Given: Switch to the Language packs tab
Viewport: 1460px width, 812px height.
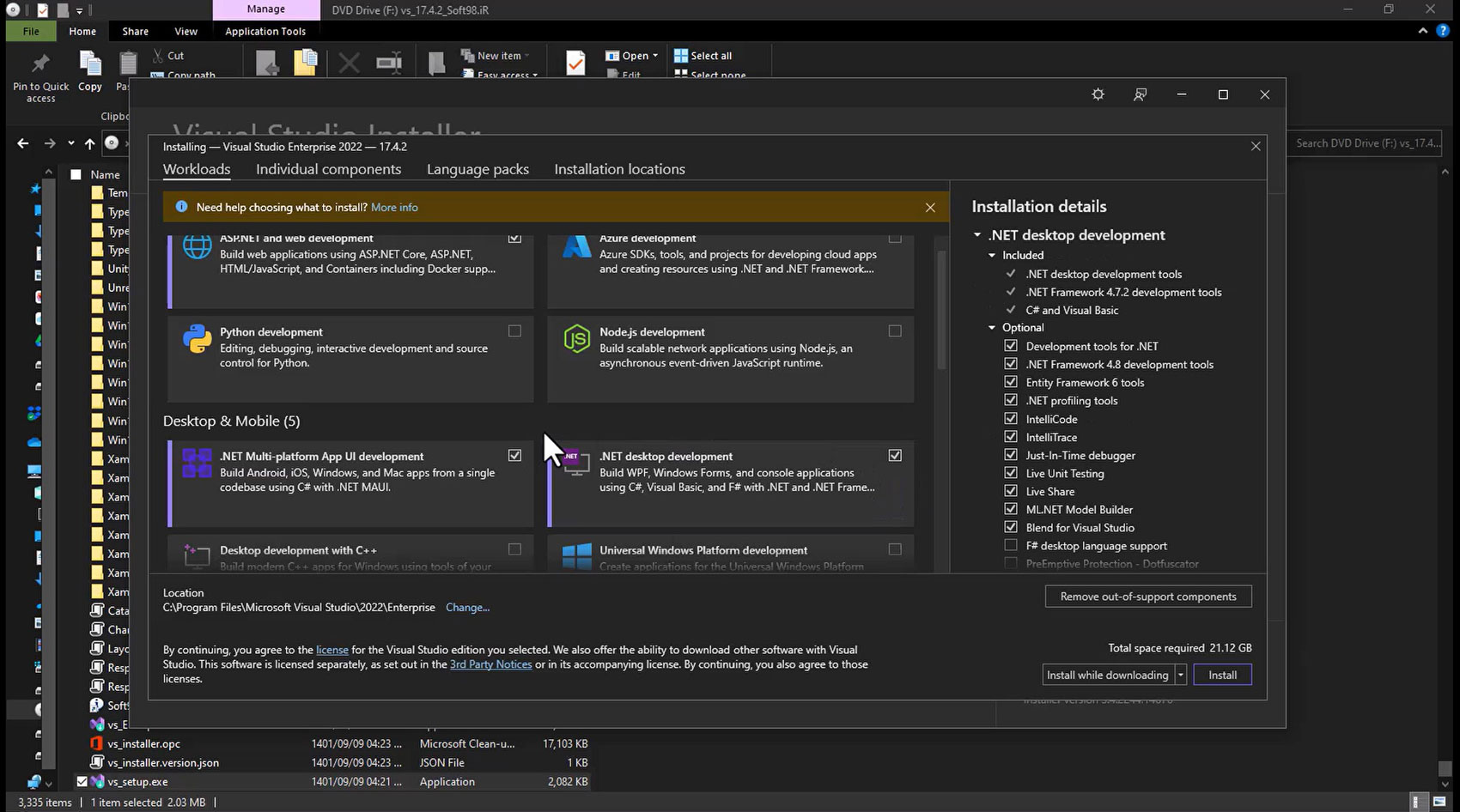Looking at the screenshot, I should (x=478, y=169).
